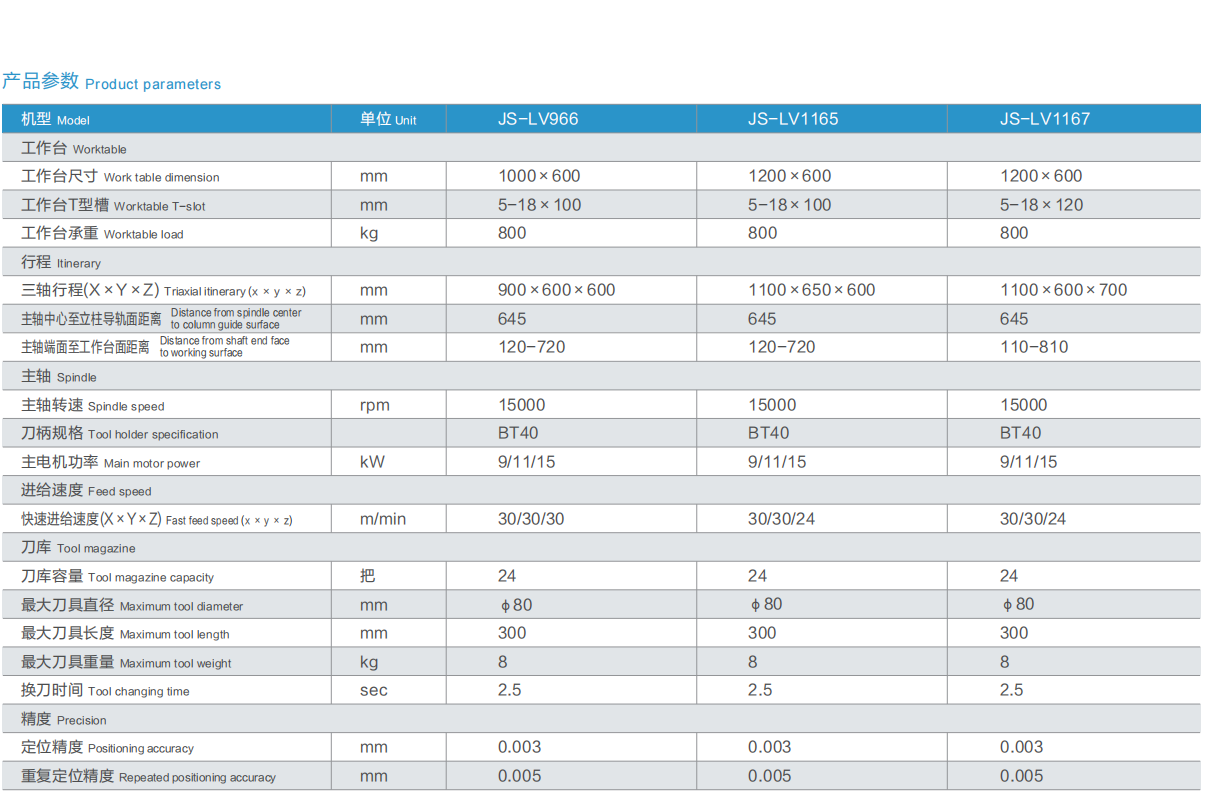Click the Tool magazine section heading
1205x793 pixels.
[x=78, y=548]
